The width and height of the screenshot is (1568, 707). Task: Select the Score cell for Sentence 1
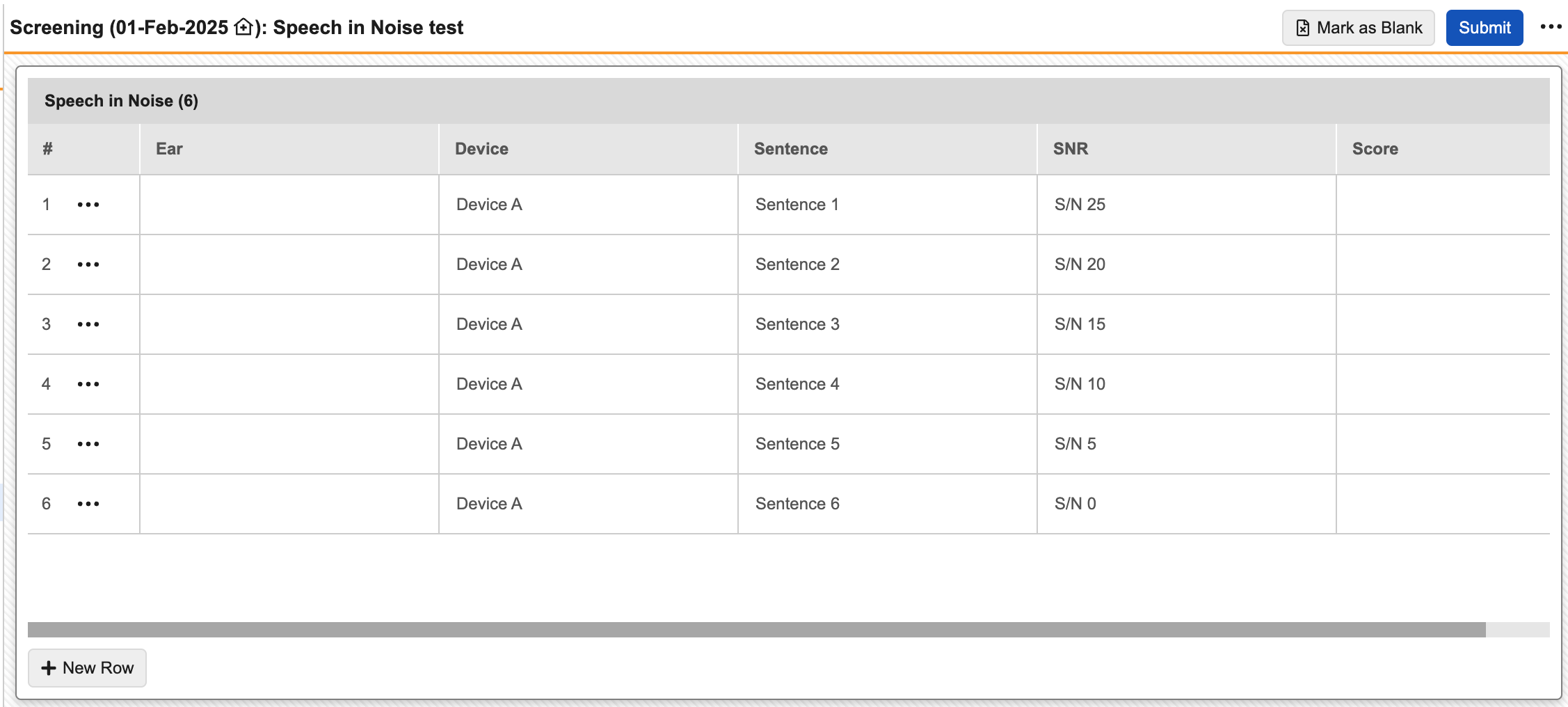pos(1442,205)
